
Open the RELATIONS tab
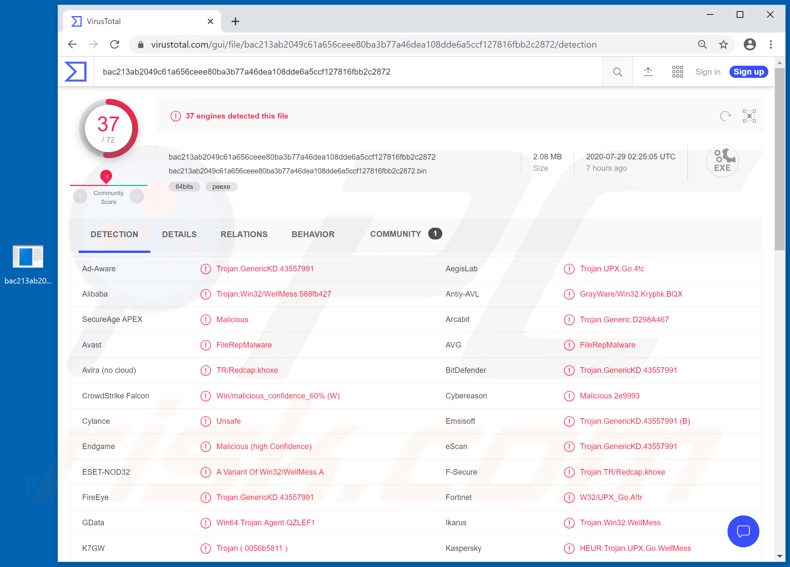[244, 234]
